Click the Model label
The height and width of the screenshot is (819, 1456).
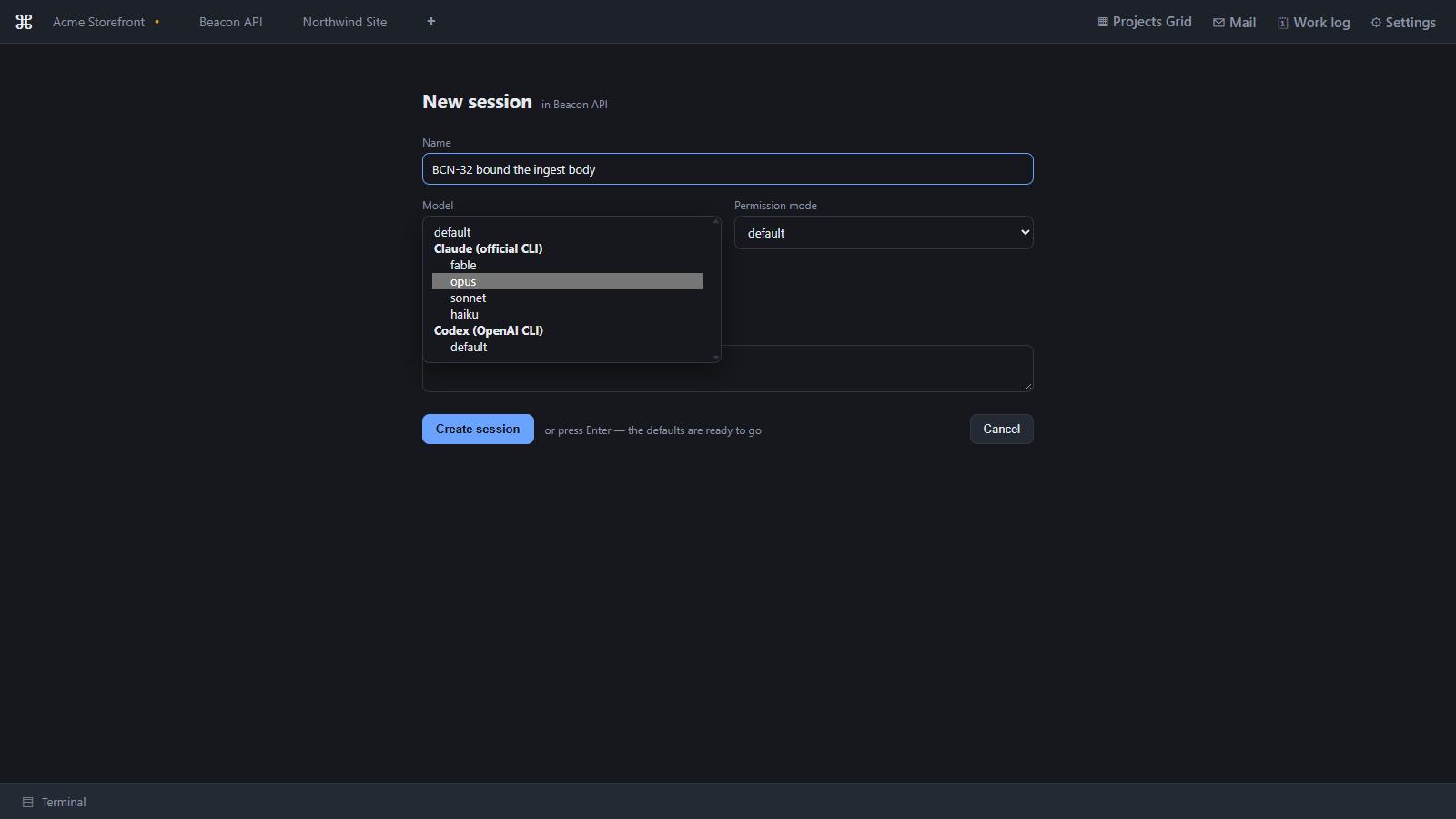coord(438,206)
